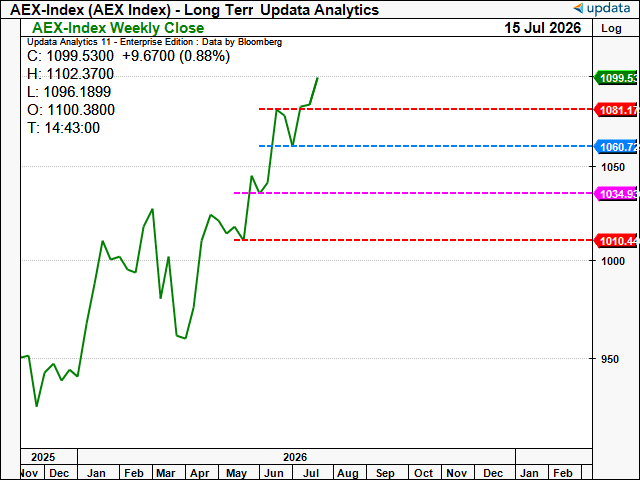Click the Nov month label under 2026
The image size is (640, 480).
[x=456, y=473]
